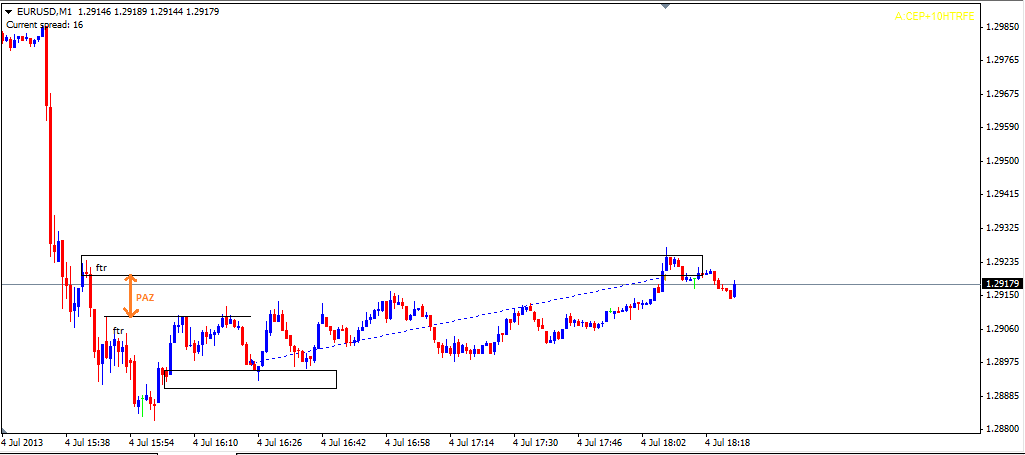The width and height of the screenshot is (1025, 455).
Task: Select the lower ftr text label
Action: 117,330
